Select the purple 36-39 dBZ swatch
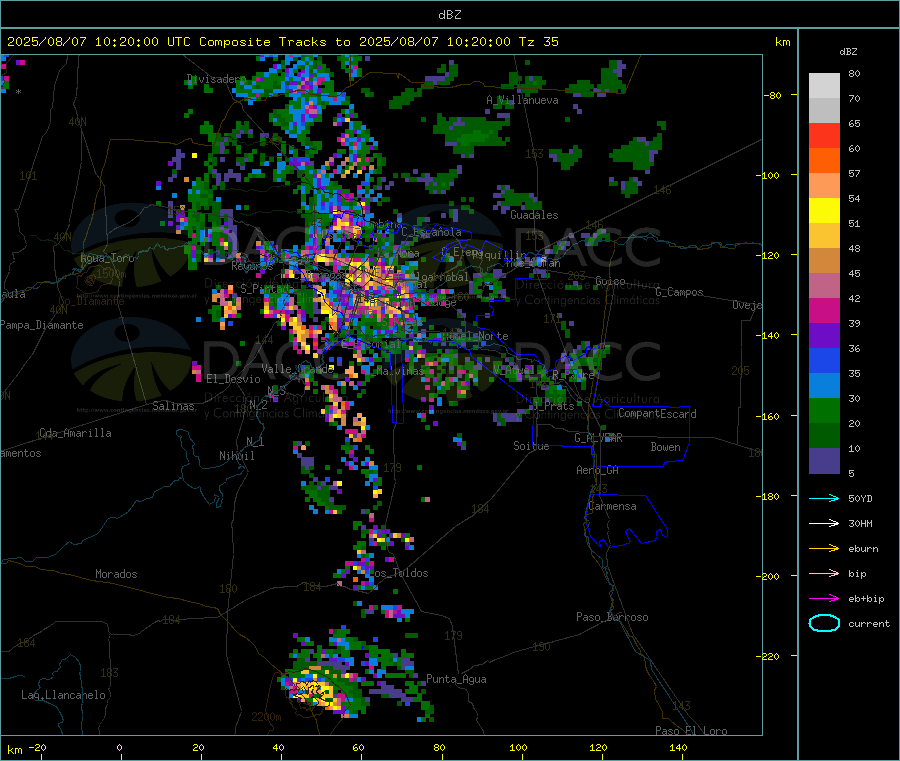The width and height of the screenshot is (900, 761). [x=824, y=336]
